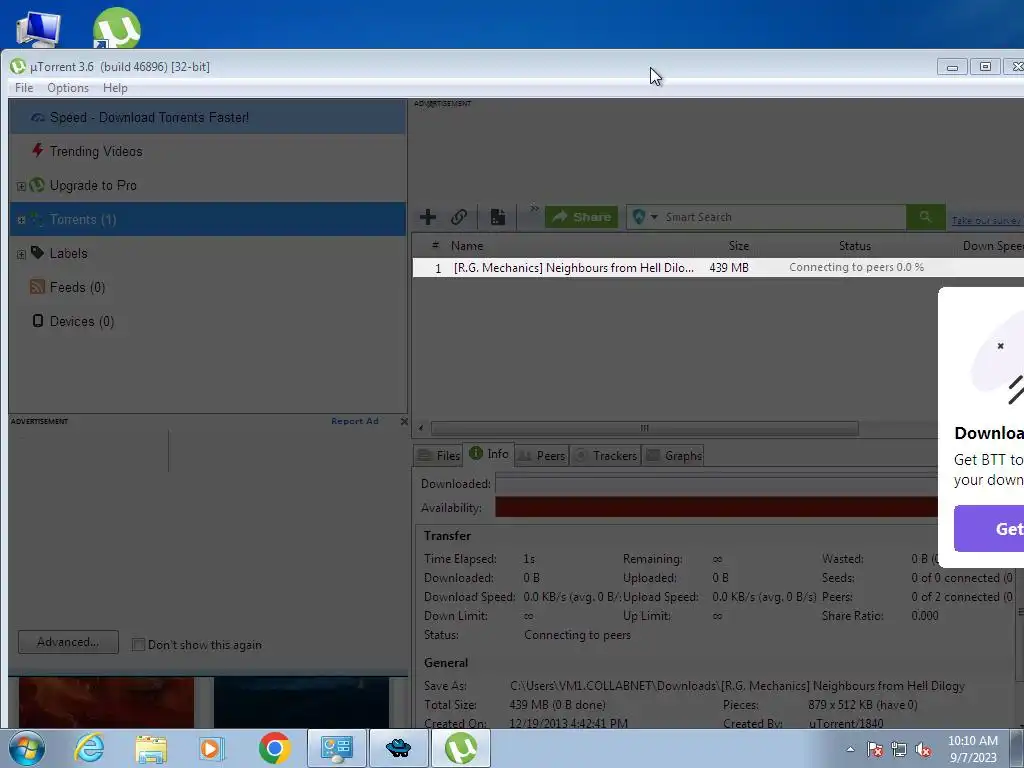Click the Add Torrent plus icon
Screen dimensions: 1024x768
pyautogui.click(x=428, y=217)
